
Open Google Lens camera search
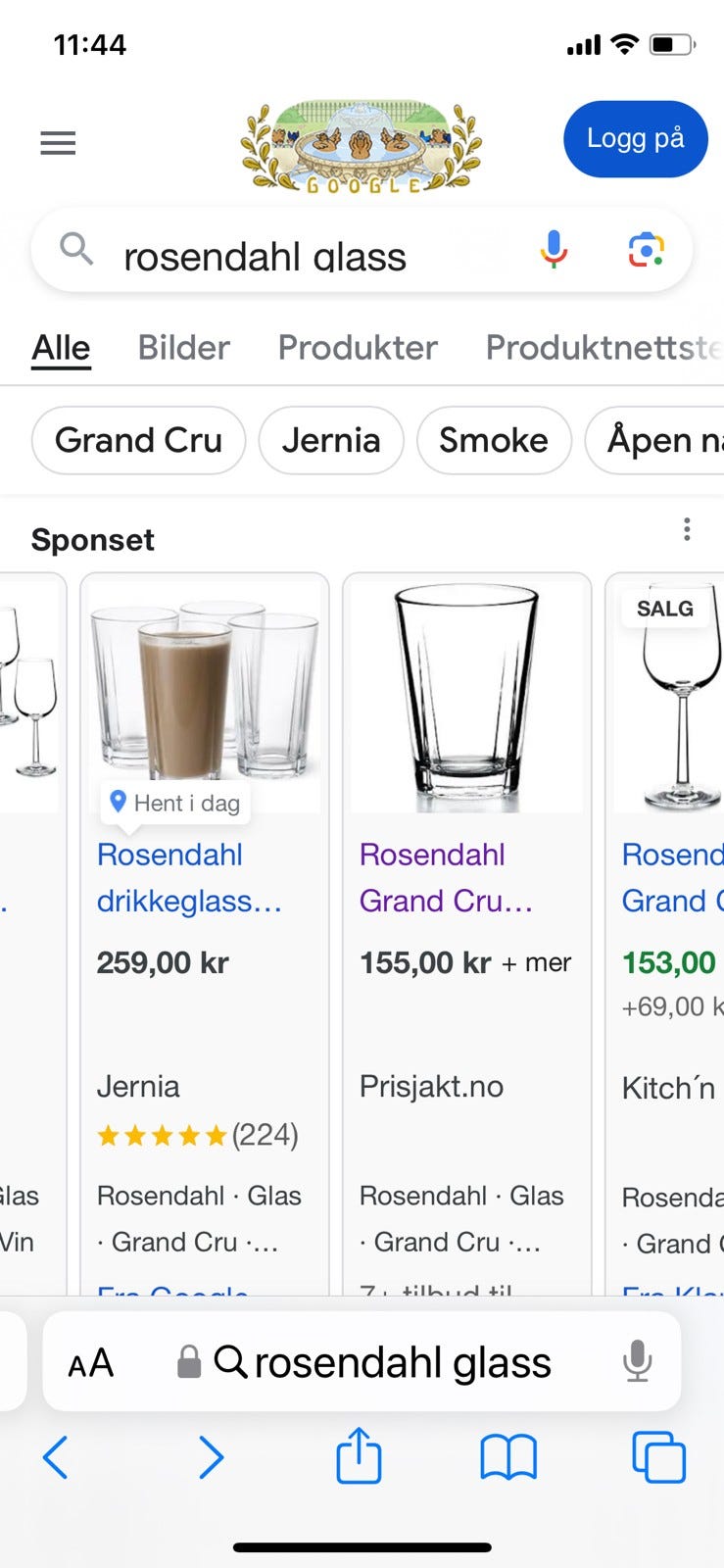(646, 251)
